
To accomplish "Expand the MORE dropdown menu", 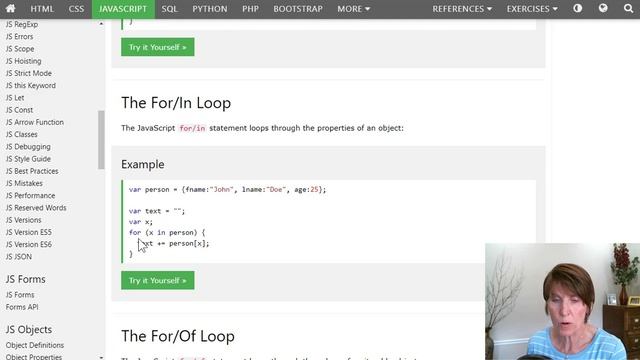I will [x=353, y=9].
